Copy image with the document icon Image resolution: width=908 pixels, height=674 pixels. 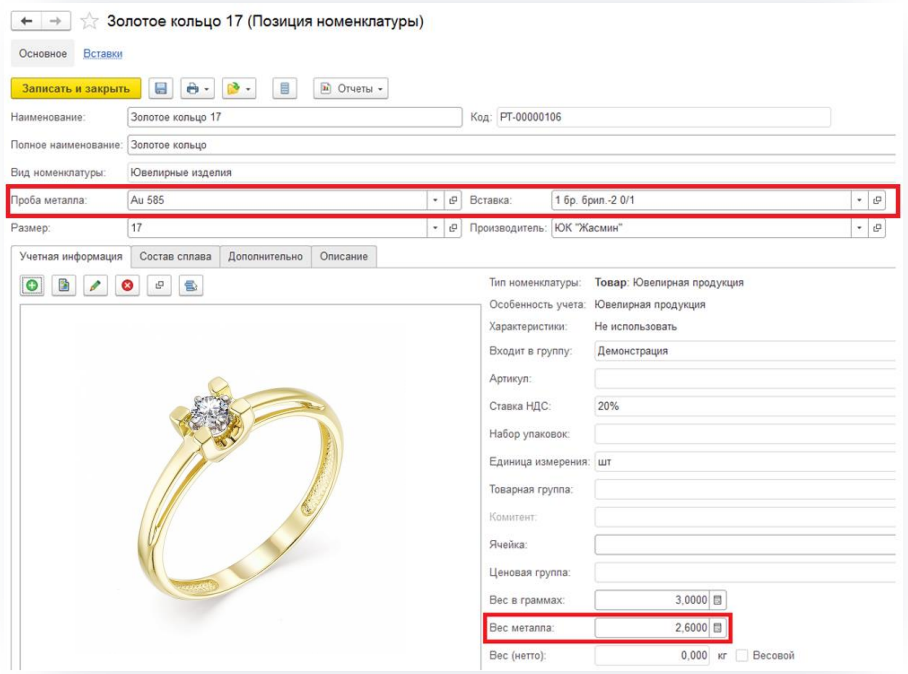(64, 285)
